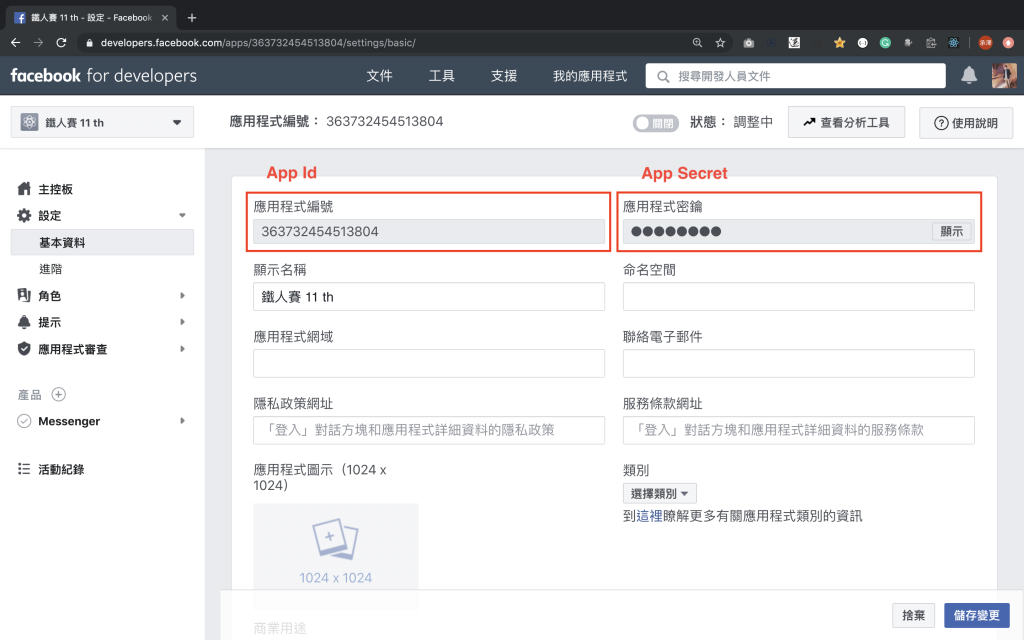Click the 捨棄 discard button
This screenshot has width=1024, height=640.
click(x=913, y=615)
